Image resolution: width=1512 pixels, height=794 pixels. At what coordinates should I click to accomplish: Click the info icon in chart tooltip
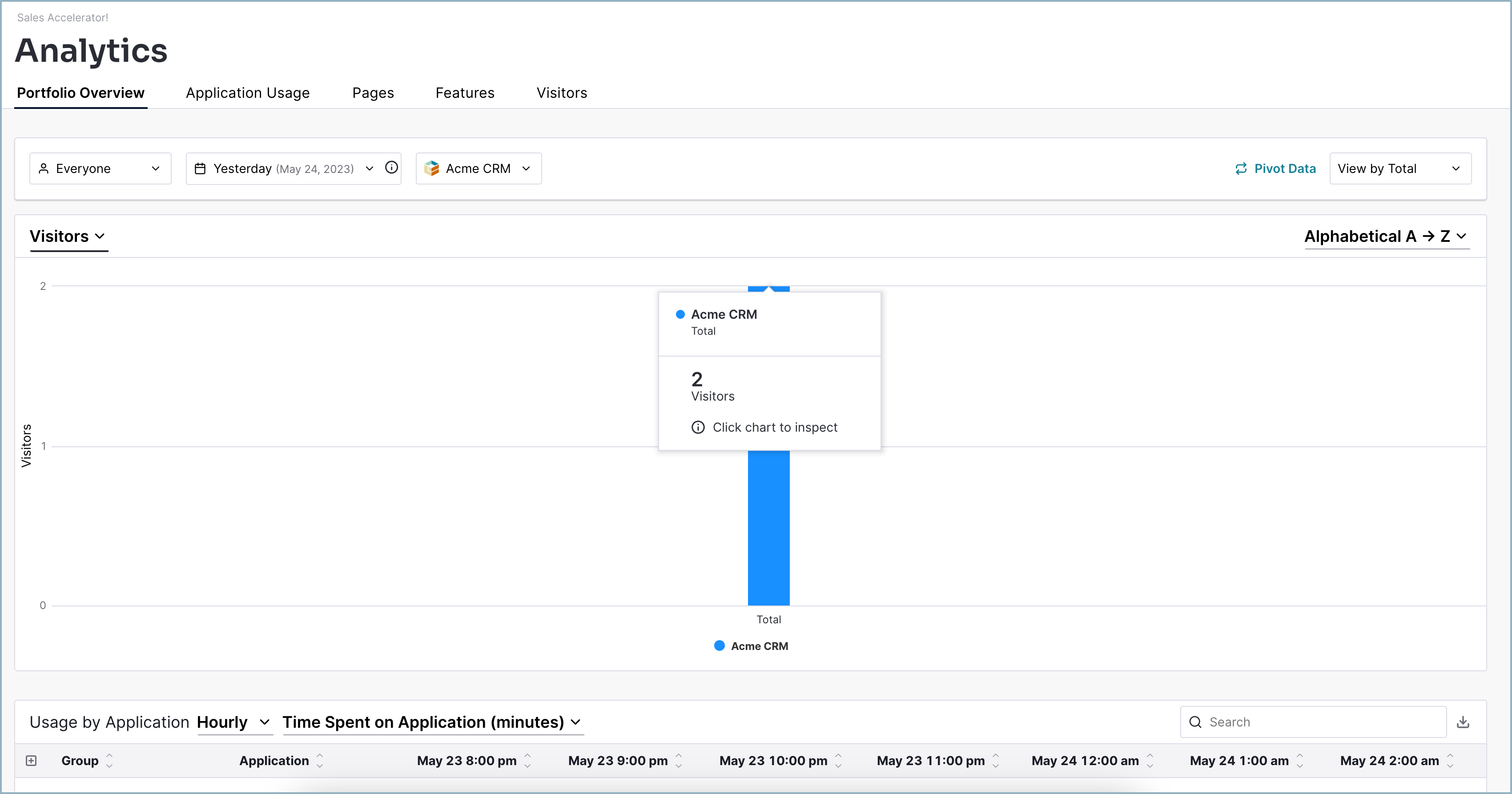[x=698, y=427]
